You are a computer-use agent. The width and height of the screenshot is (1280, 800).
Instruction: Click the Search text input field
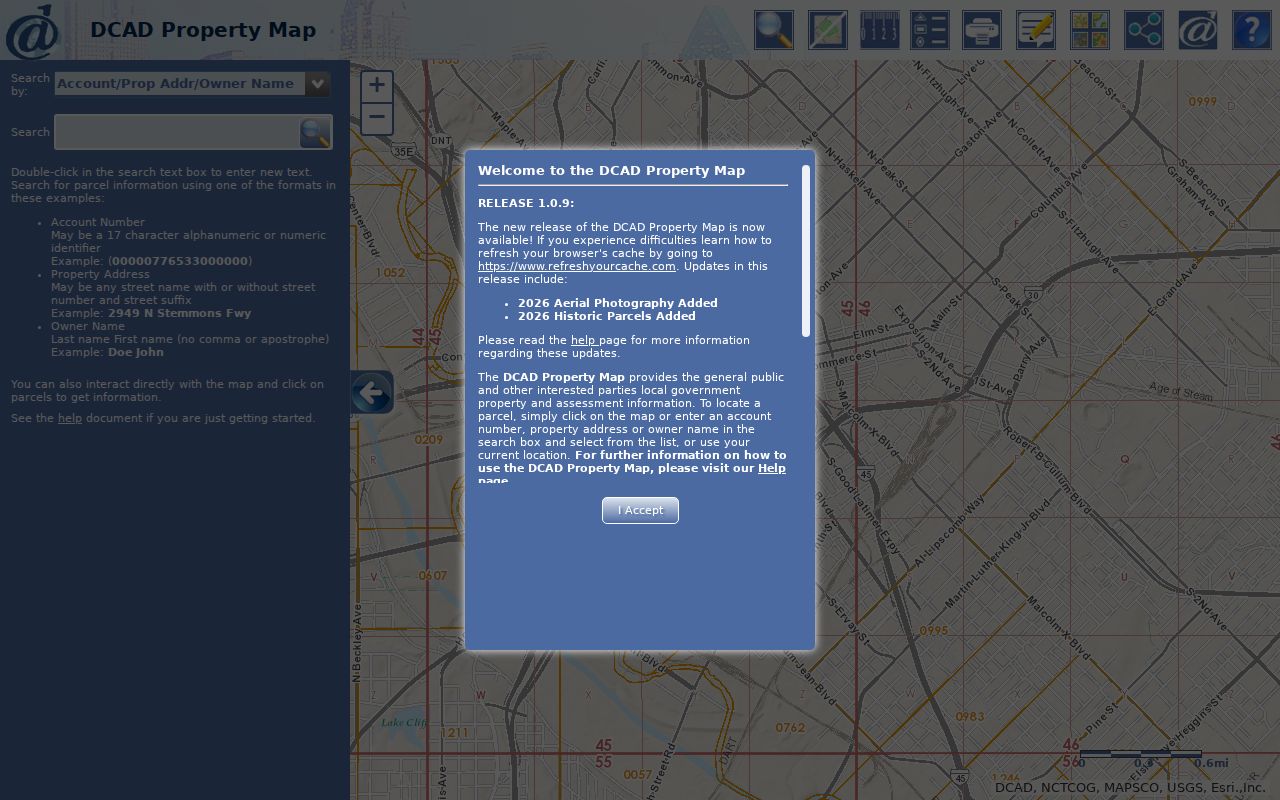point(177,132)
